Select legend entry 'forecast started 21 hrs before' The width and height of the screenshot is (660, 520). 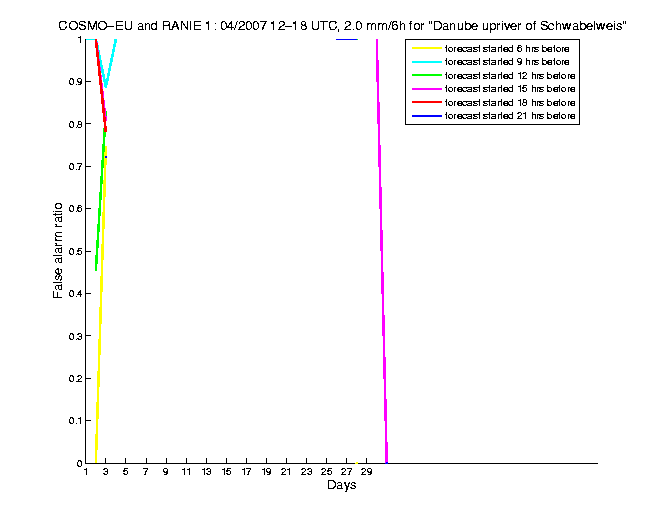(510, 118)
